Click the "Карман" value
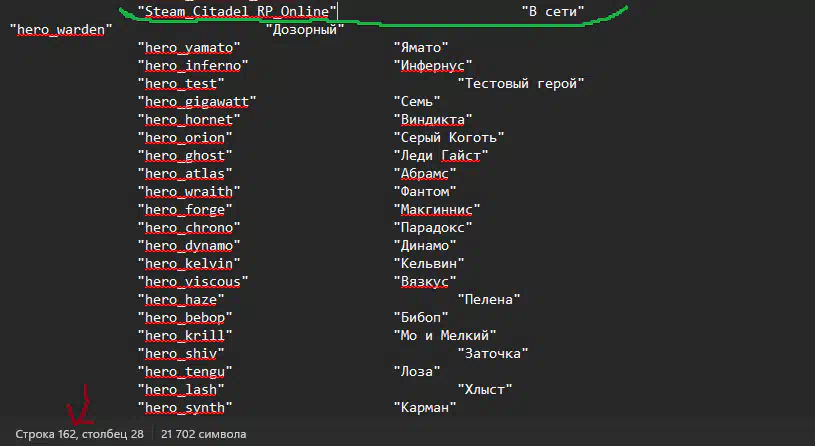 [425, 408]
